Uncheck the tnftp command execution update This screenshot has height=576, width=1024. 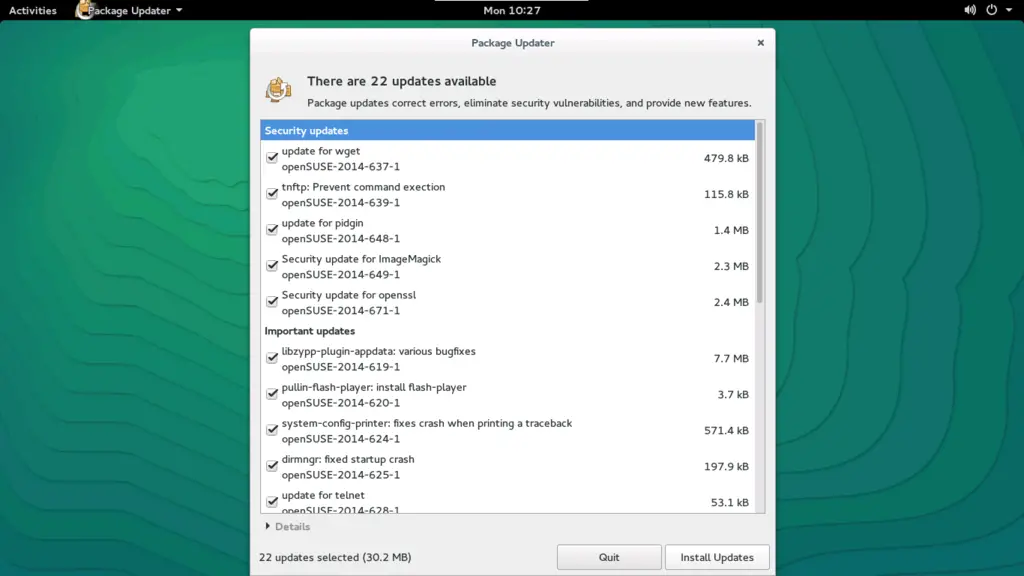(272, 194)
